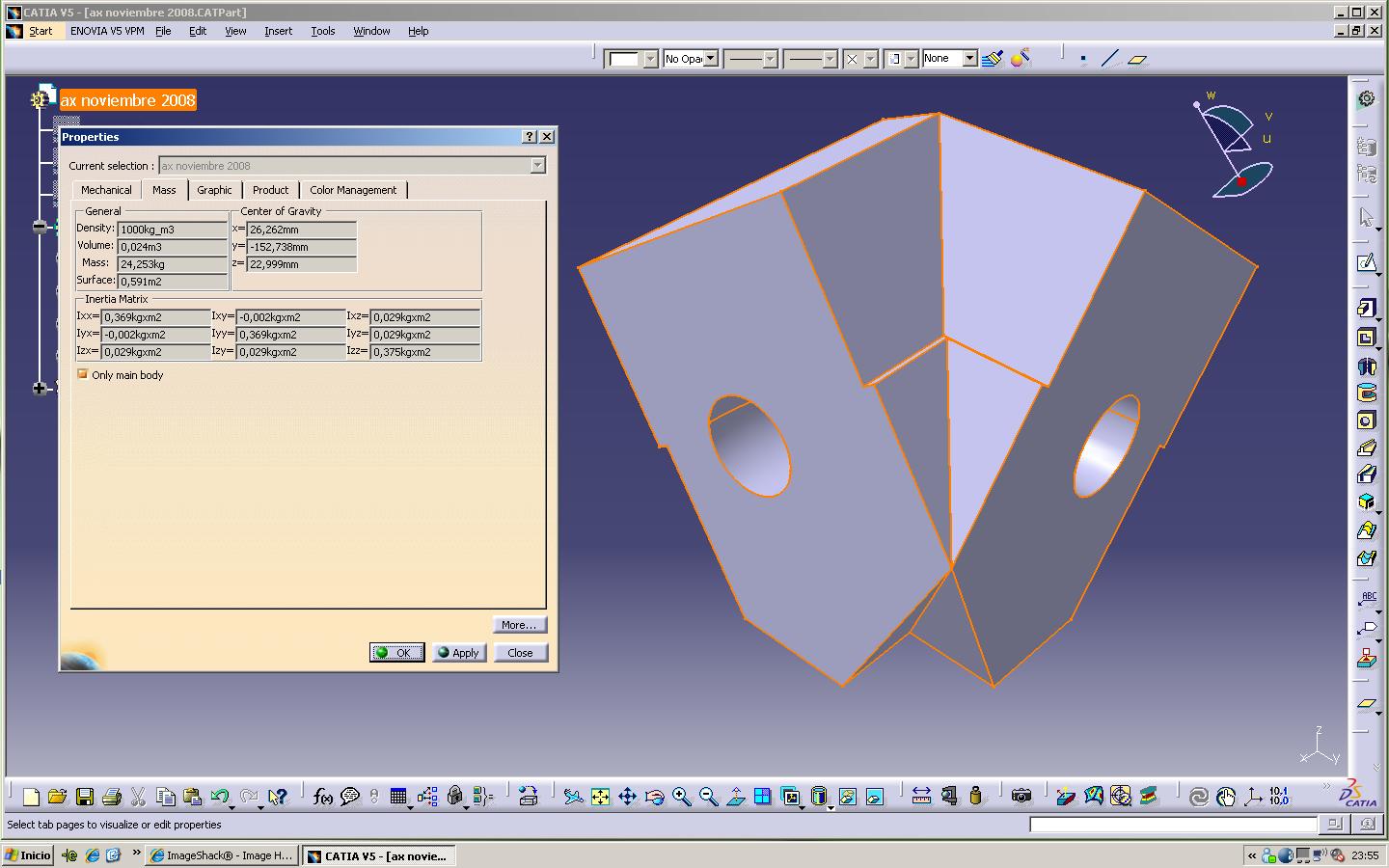Click the Open file folder icon
Screen dimensions: 1389x868
57,797
